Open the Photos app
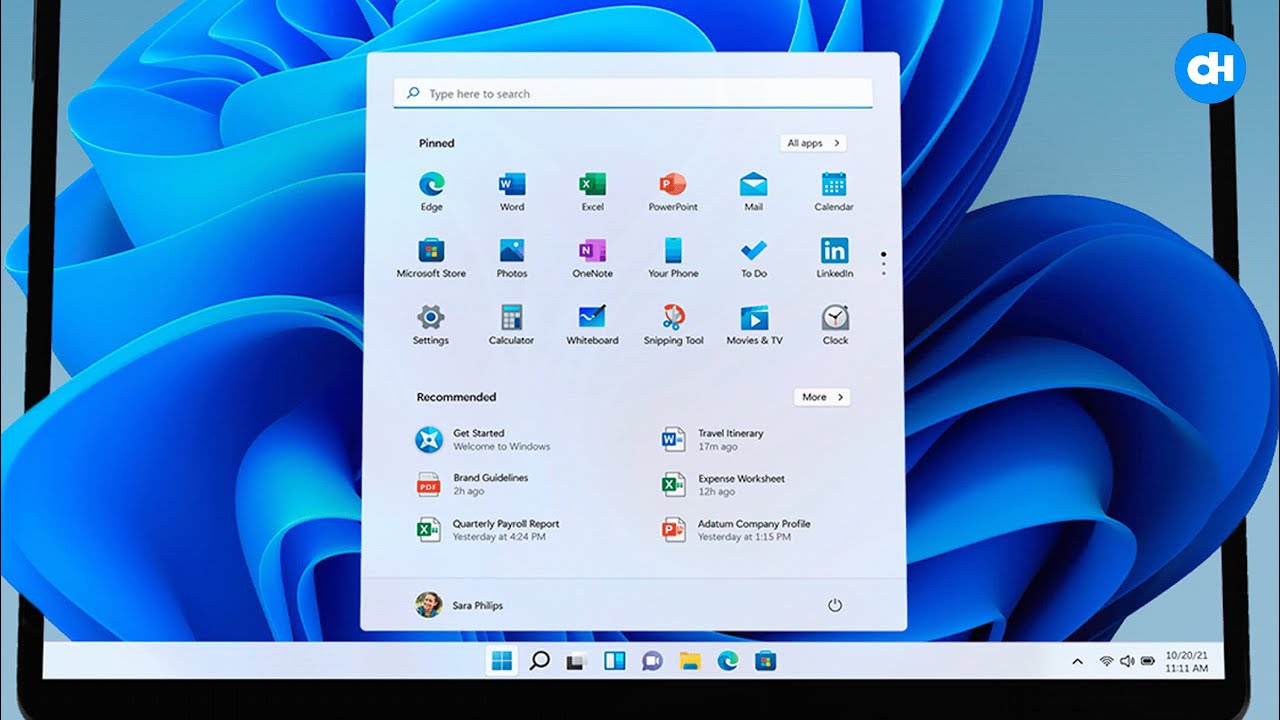This screenshot has width=1280, height=720. (512, 257)
